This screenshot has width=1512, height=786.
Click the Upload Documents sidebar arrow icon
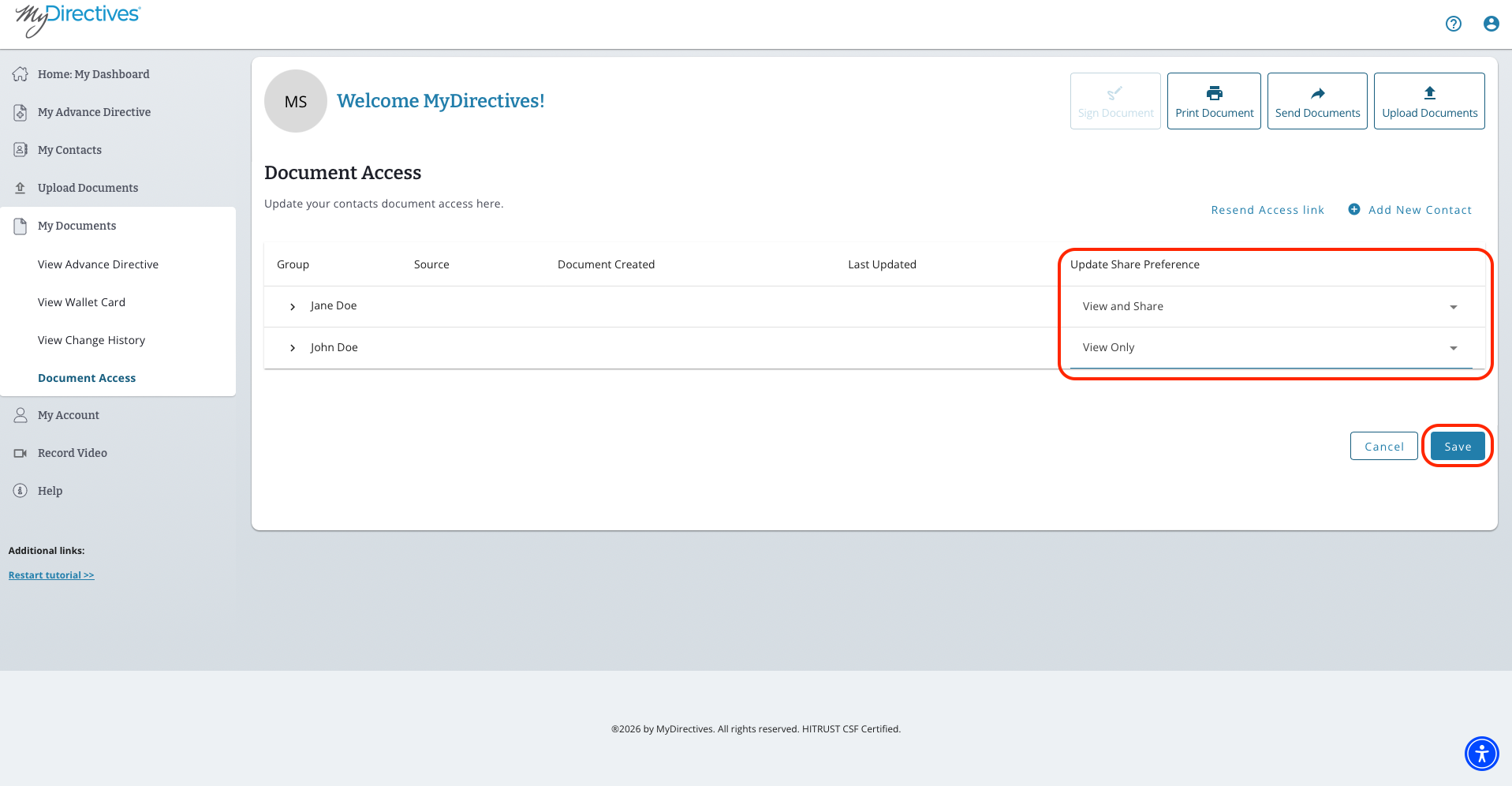21,188
